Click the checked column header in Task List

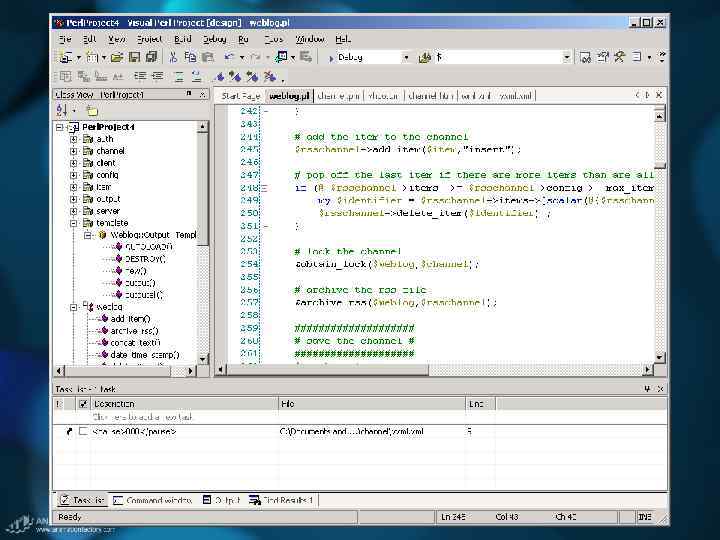[83, 404]
